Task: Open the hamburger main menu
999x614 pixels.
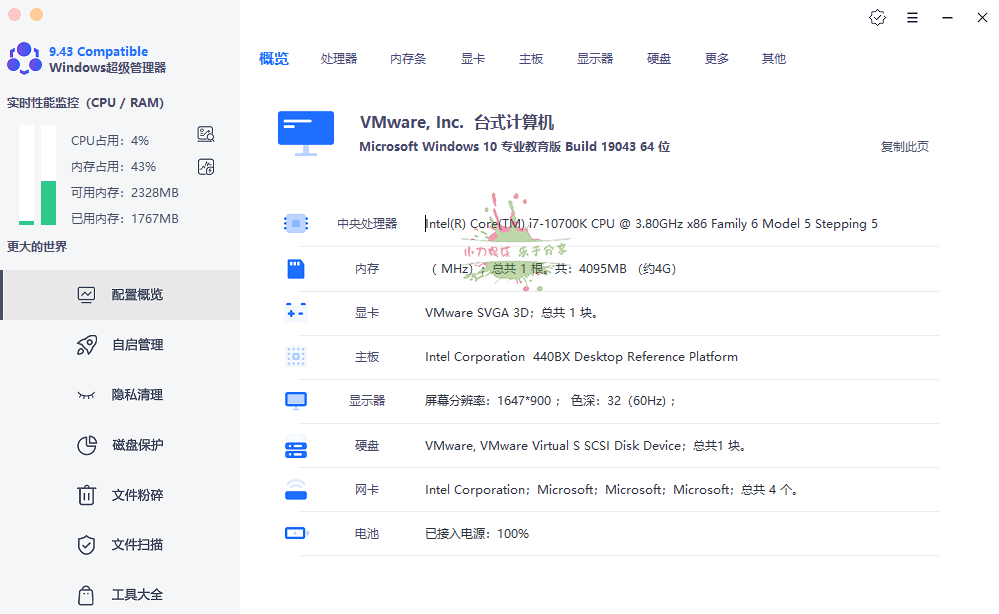Action: 912,18
